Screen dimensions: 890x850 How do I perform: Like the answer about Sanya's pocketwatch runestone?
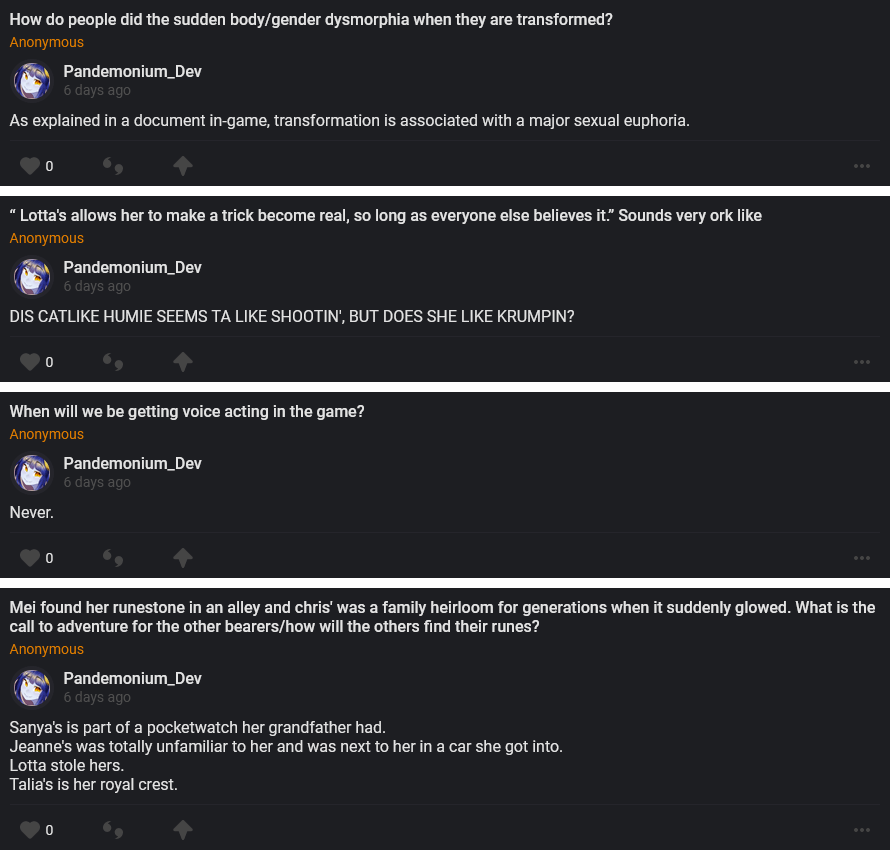[30, 830]
